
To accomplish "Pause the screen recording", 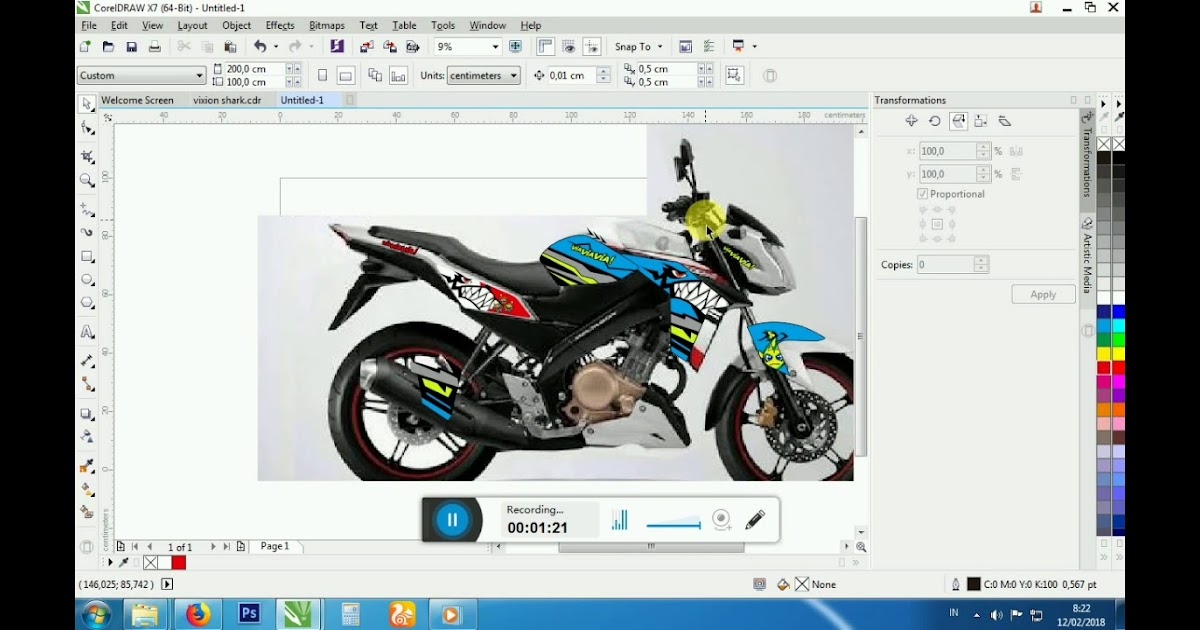I will coord(452,519).
